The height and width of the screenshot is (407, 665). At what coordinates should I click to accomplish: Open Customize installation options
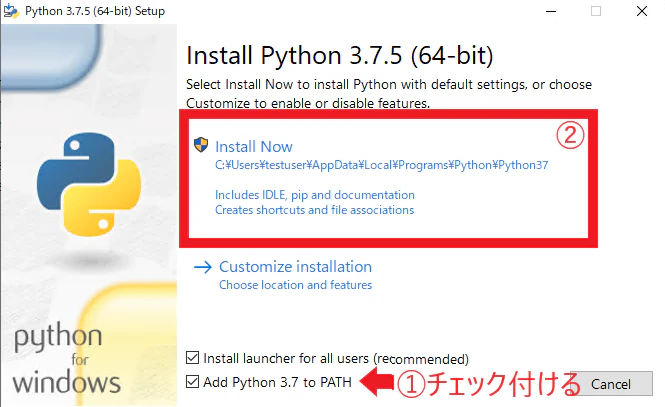(x=295, y=267)
